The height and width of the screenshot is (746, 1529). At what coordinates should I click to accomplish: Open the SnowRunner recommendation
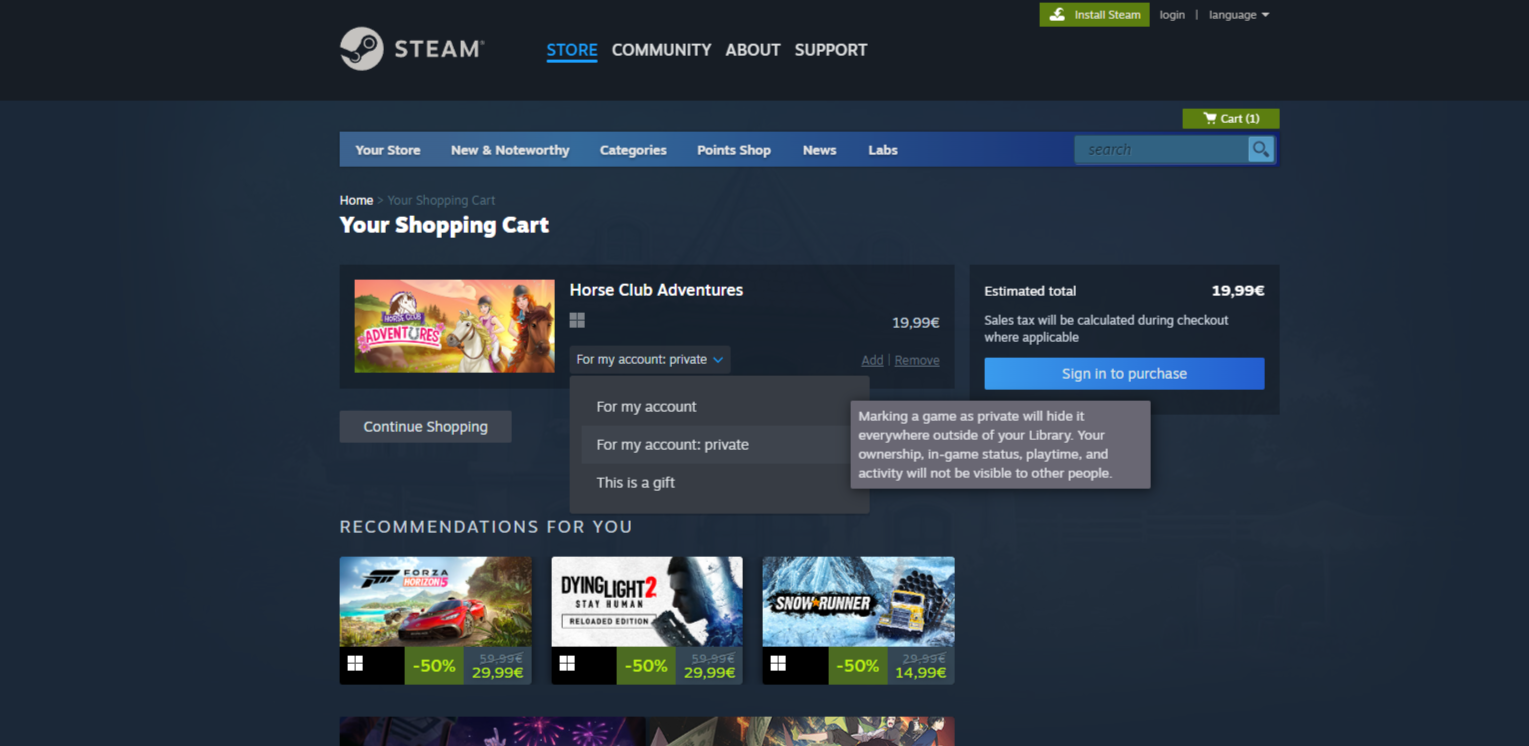click(858, 620)
